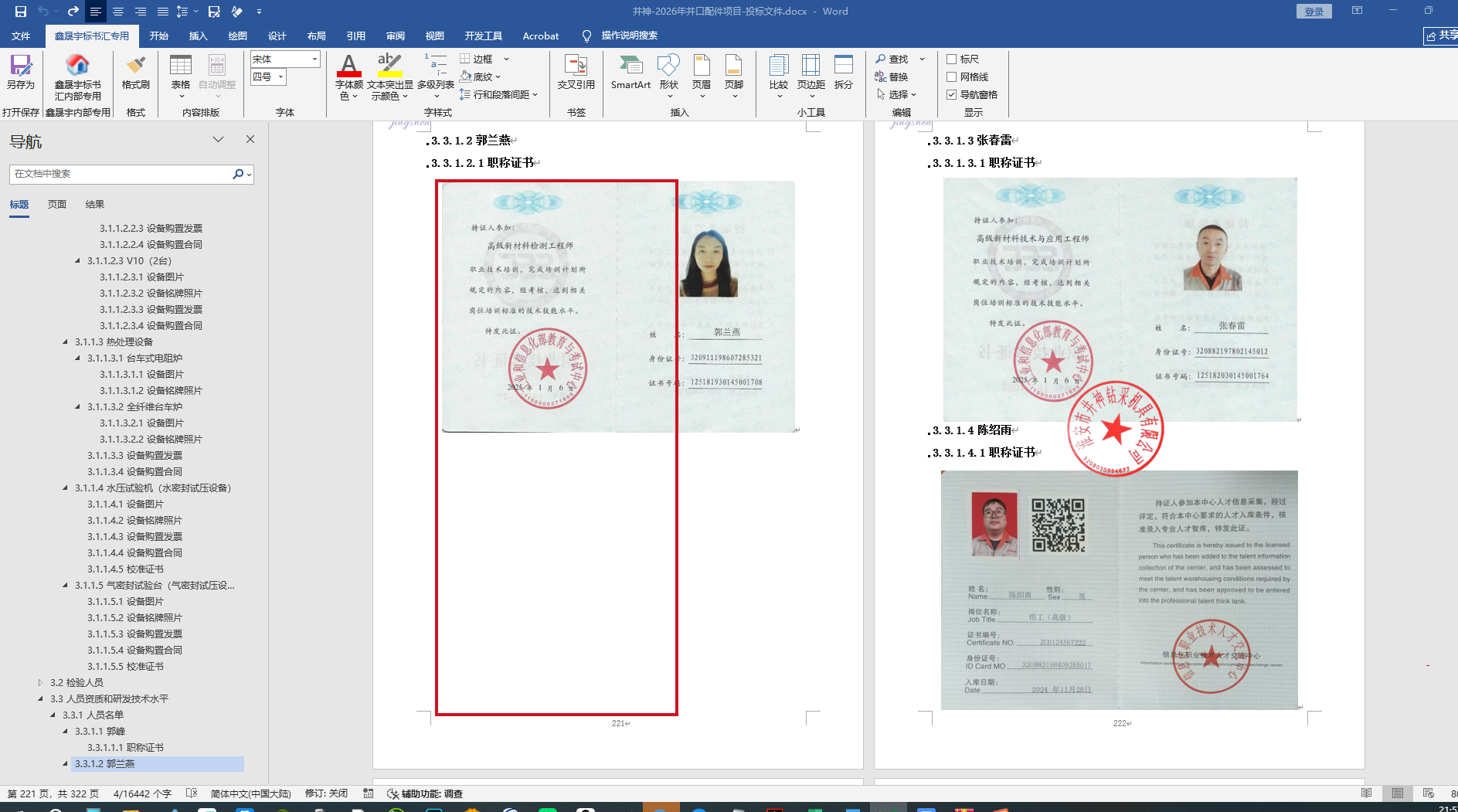This screenshot has width=1458, height=812.
Task: Open the SmartArt insert tool
Action: click(x=630, y=71)
